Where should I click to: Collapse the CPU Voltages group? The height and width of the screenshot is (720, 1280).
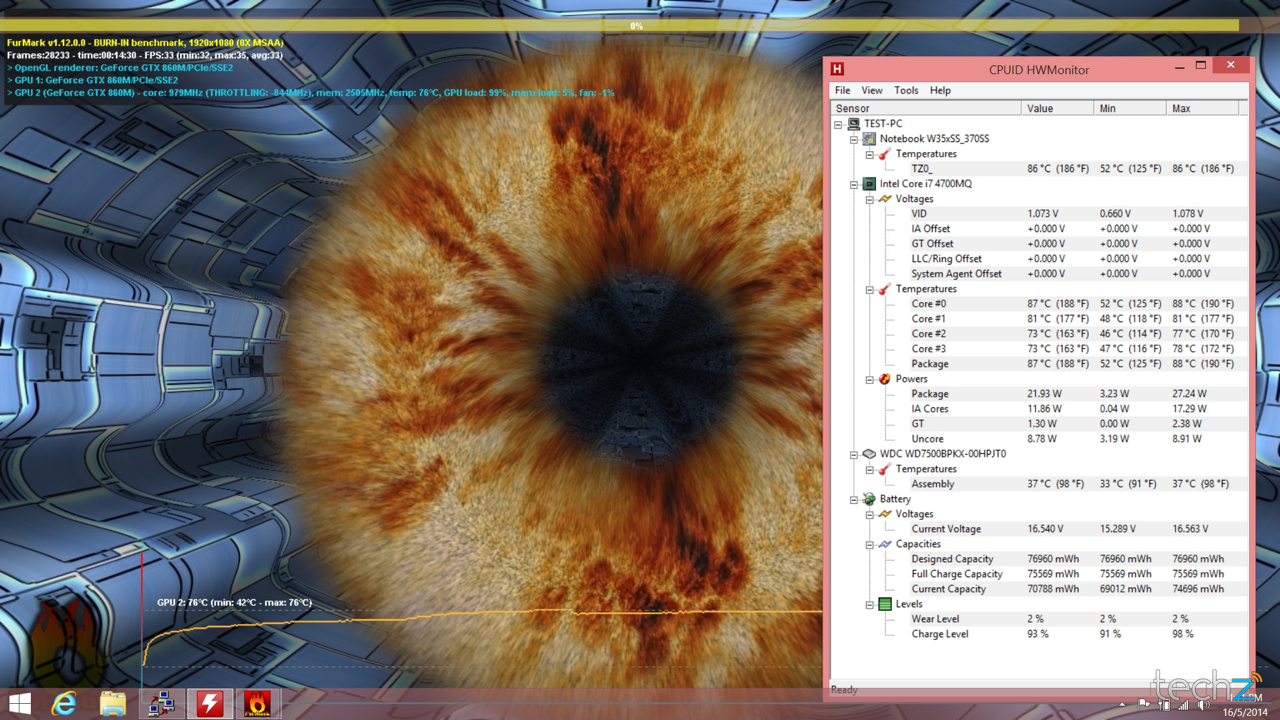click(870, 199)
